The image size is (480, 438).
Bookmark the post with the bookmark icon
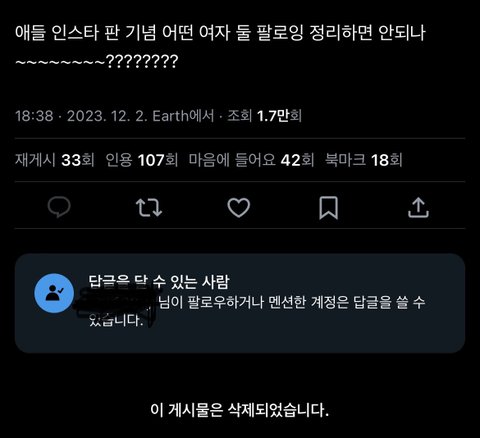tap(329, 208)
